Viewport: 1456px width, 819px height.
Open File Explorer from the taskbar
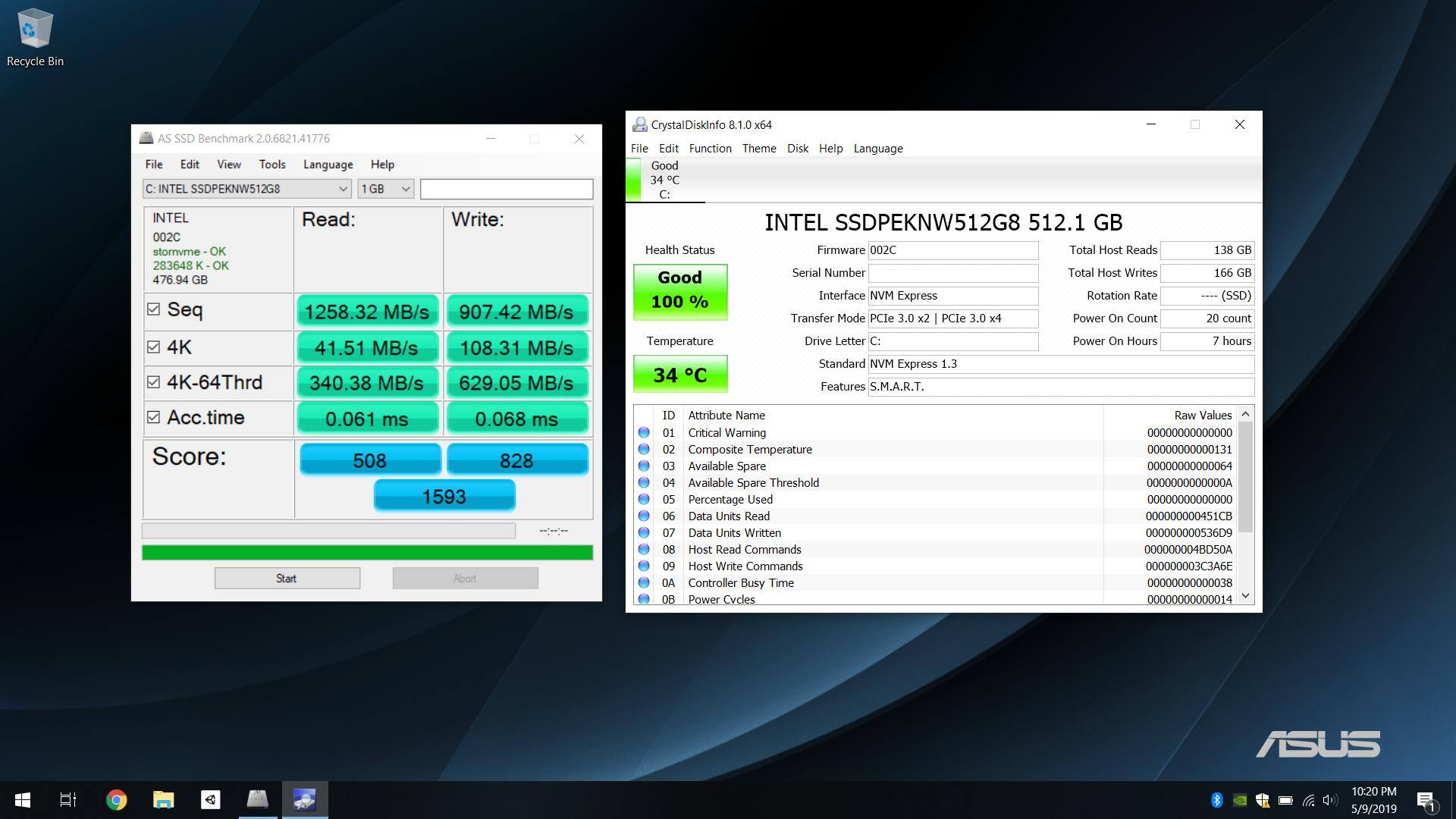[163, 800]
